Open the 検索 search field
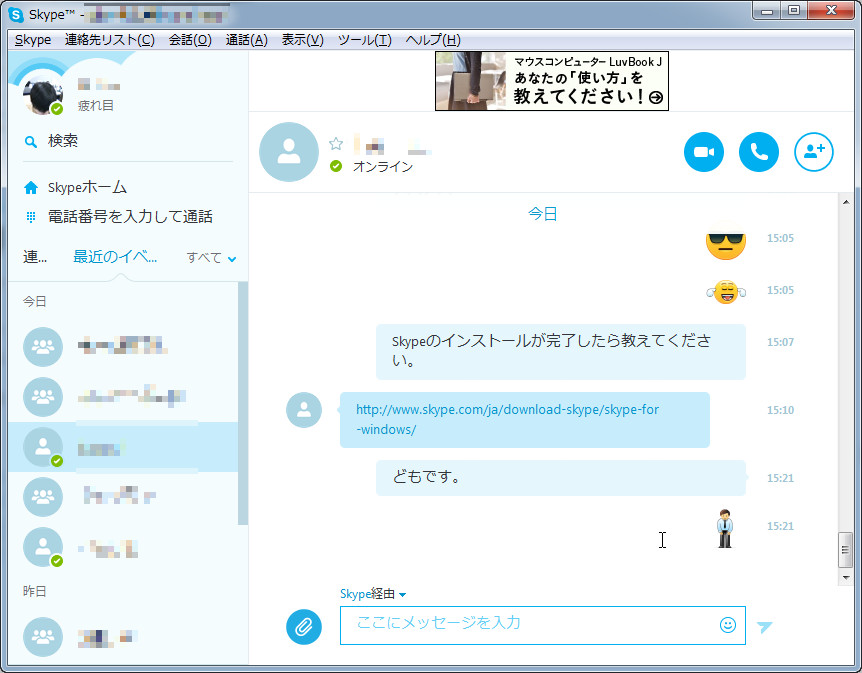Screen dimensions: 862x673 (60, 140)
